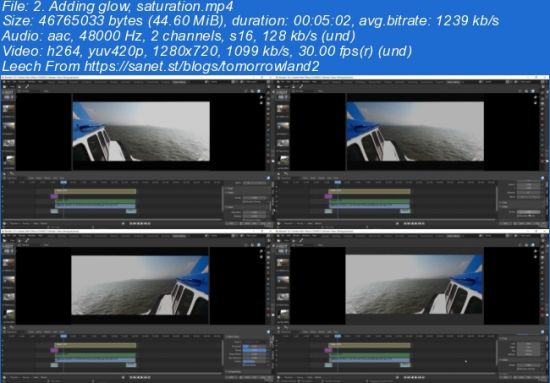
Task: Select the yellow strip in the first frame's sequencer
Action: pos(95,192)
